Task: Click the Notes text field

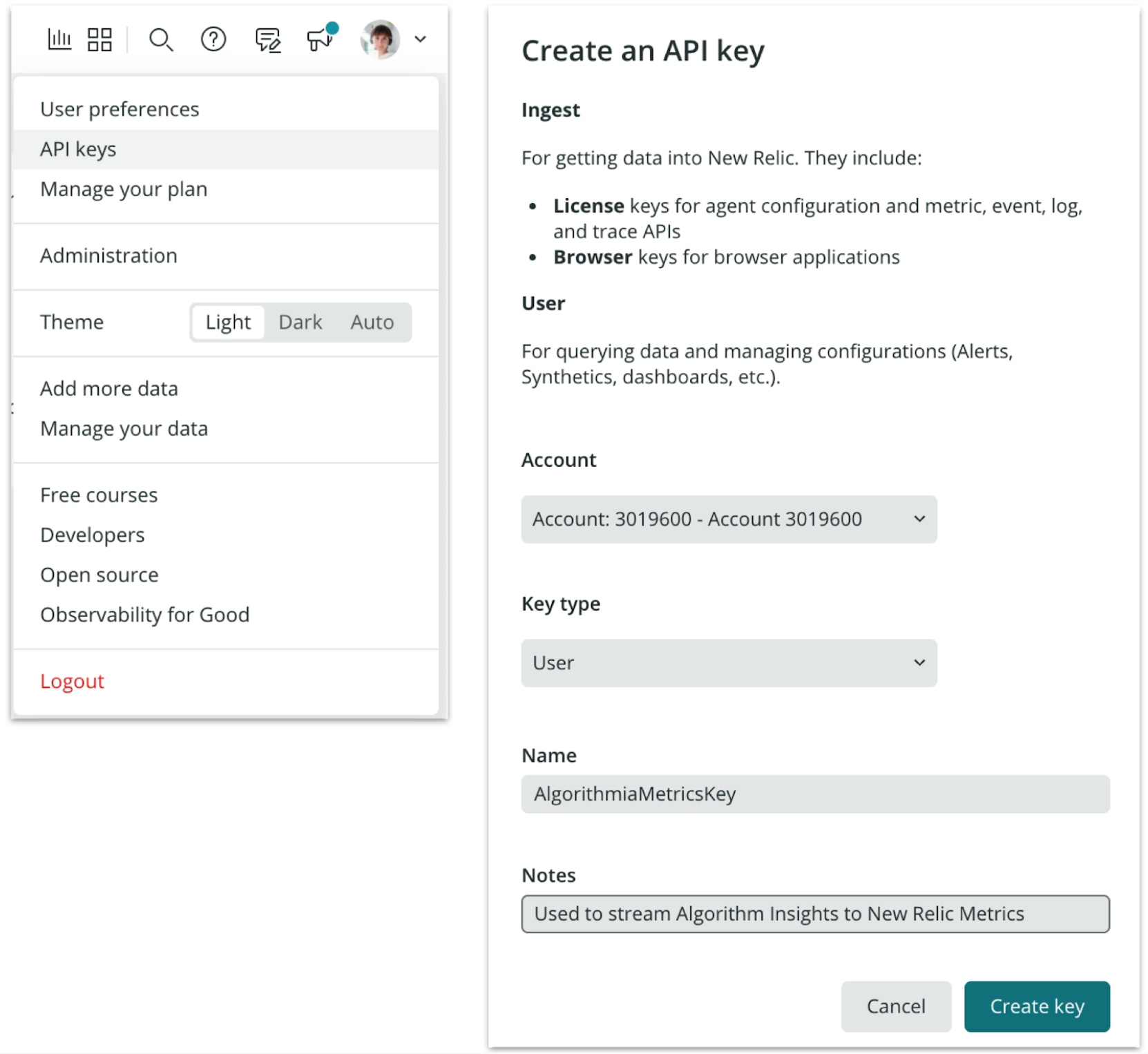Action: tap(815, 913)
